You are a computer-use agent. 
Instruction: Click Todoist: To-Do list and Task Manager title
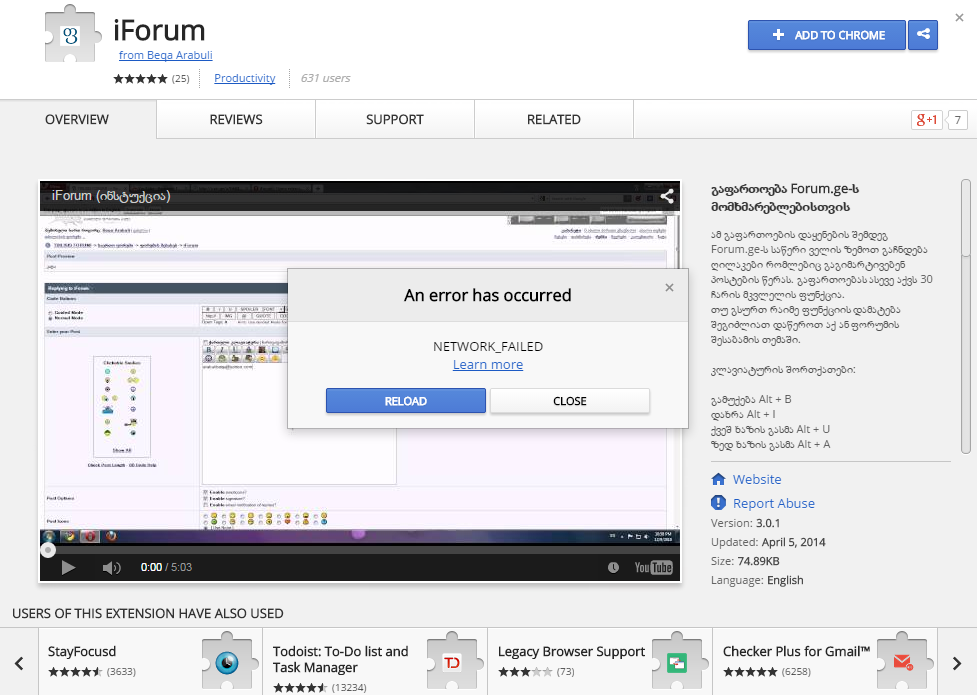(340, 659)
